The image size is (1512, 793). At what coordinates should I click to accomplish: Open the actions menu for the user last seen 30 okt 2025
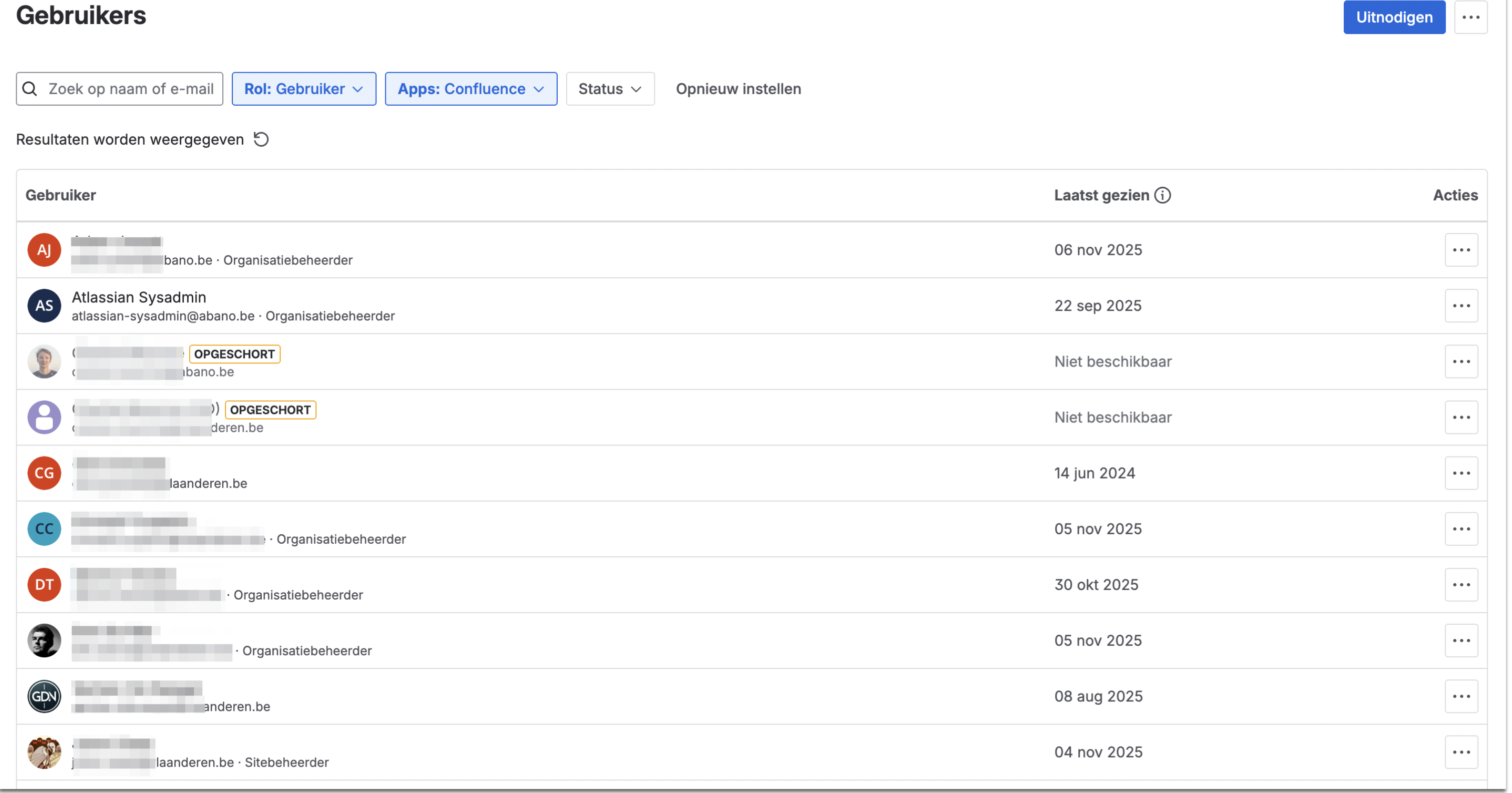coord(1461,585)
